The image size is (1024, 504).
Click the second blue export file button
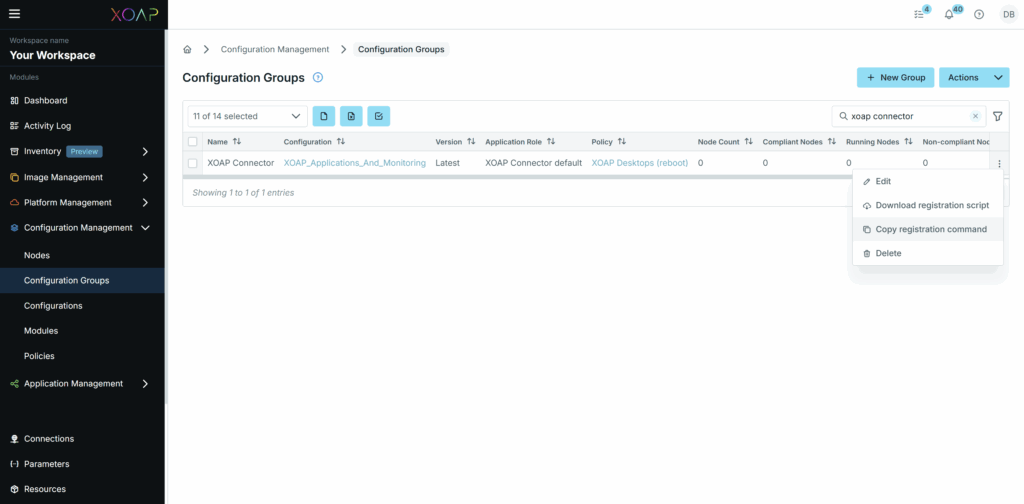pos(351,116)
